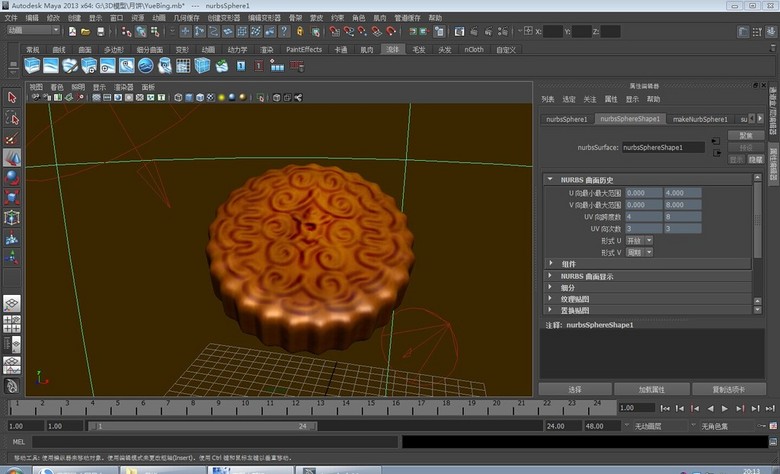Open the 文件 menu
780x474 pixels.
click(x=11, y=18)
